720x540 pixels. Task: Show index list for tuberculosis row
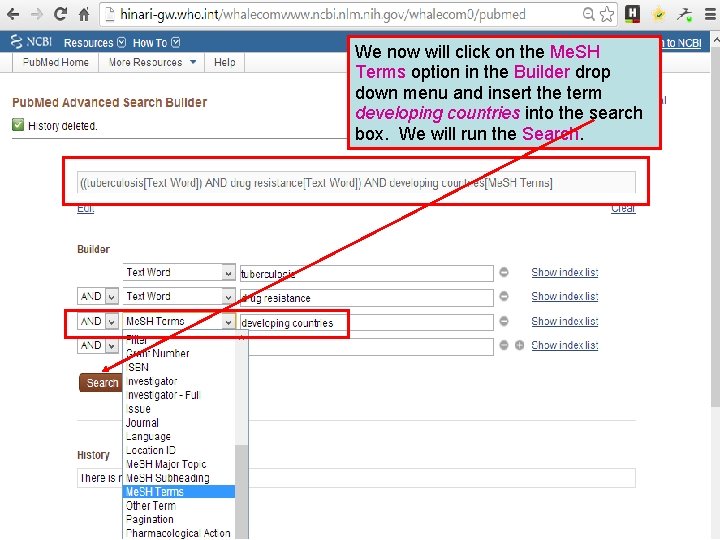(565, 272)
